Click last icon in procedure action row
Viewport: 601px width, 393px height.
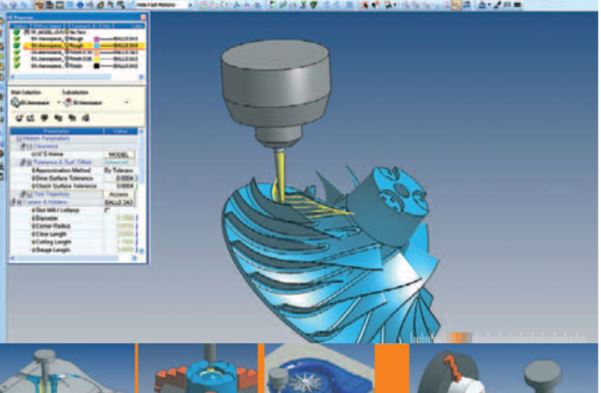[x=85, y=118]
